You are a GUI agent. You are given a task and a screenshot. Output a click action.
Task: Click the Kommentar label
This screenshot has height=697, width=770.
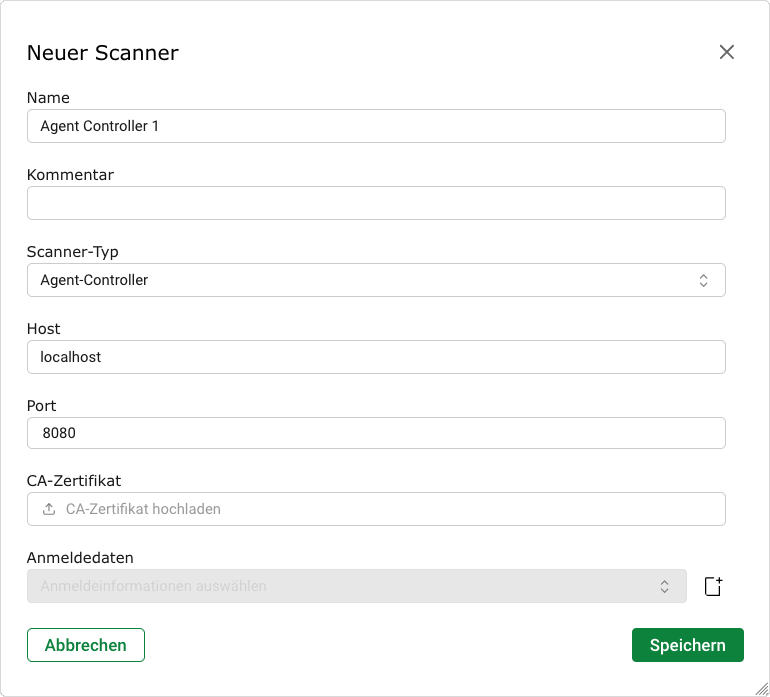70,175
